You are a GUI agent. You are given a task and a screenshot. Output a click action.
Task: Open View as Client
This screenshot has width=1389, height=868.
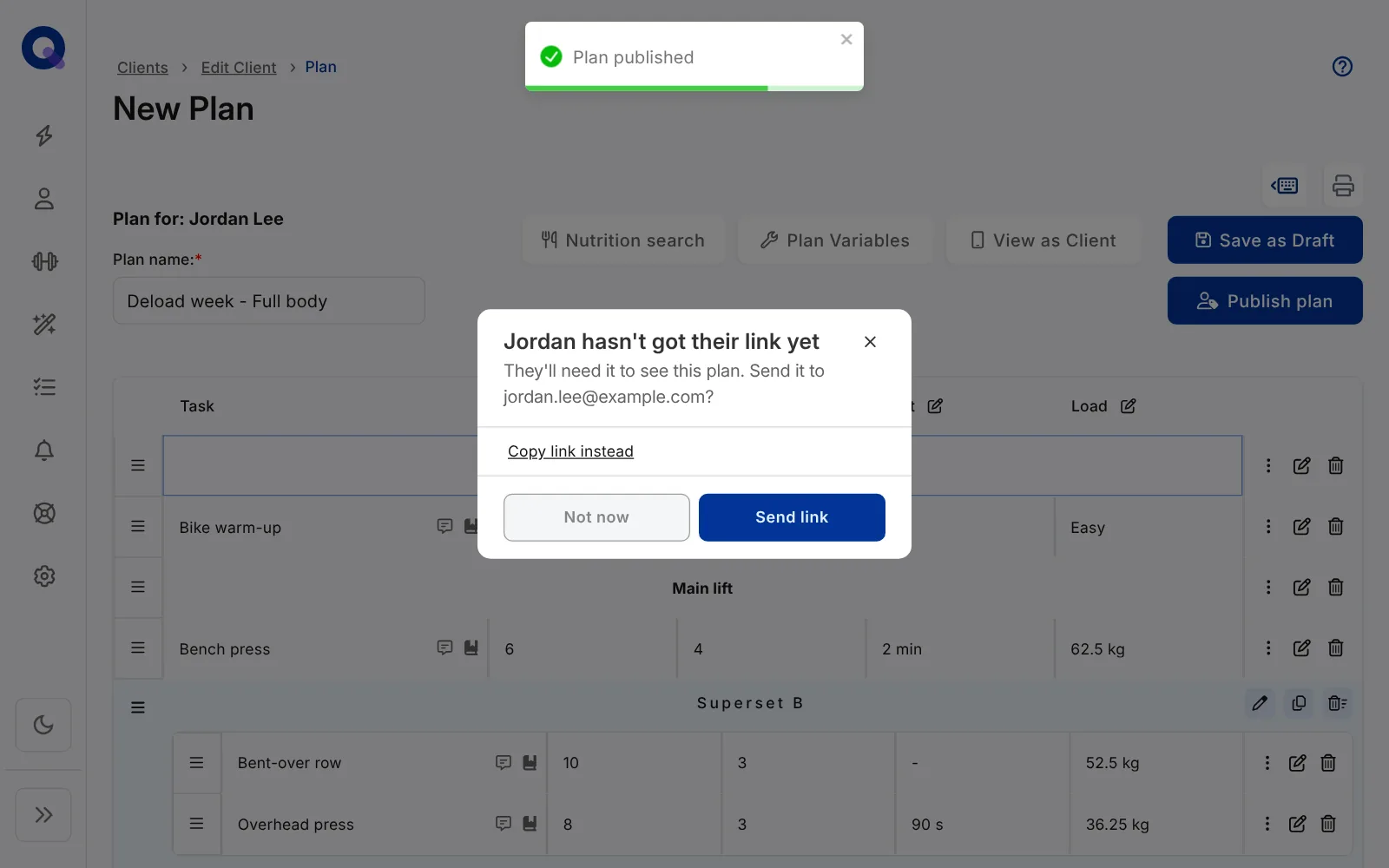pos(1043,240)
